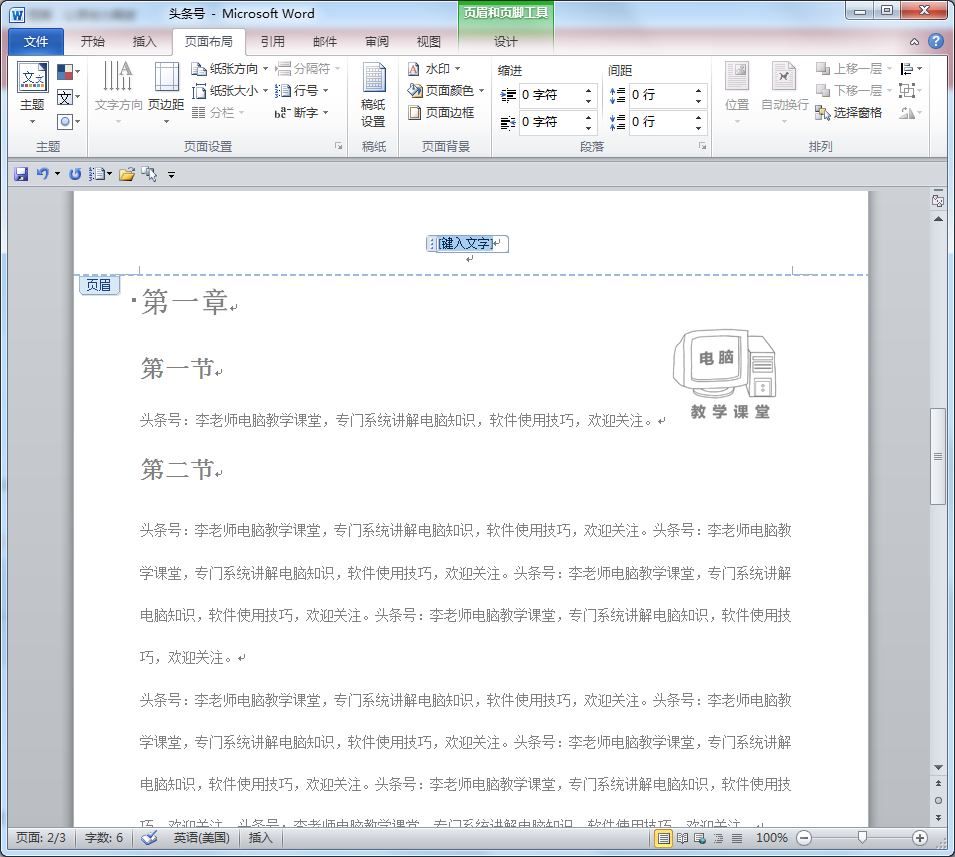Toggle the Insert (插入) overtype mode
Screen dimensions: 955x857
261,838
